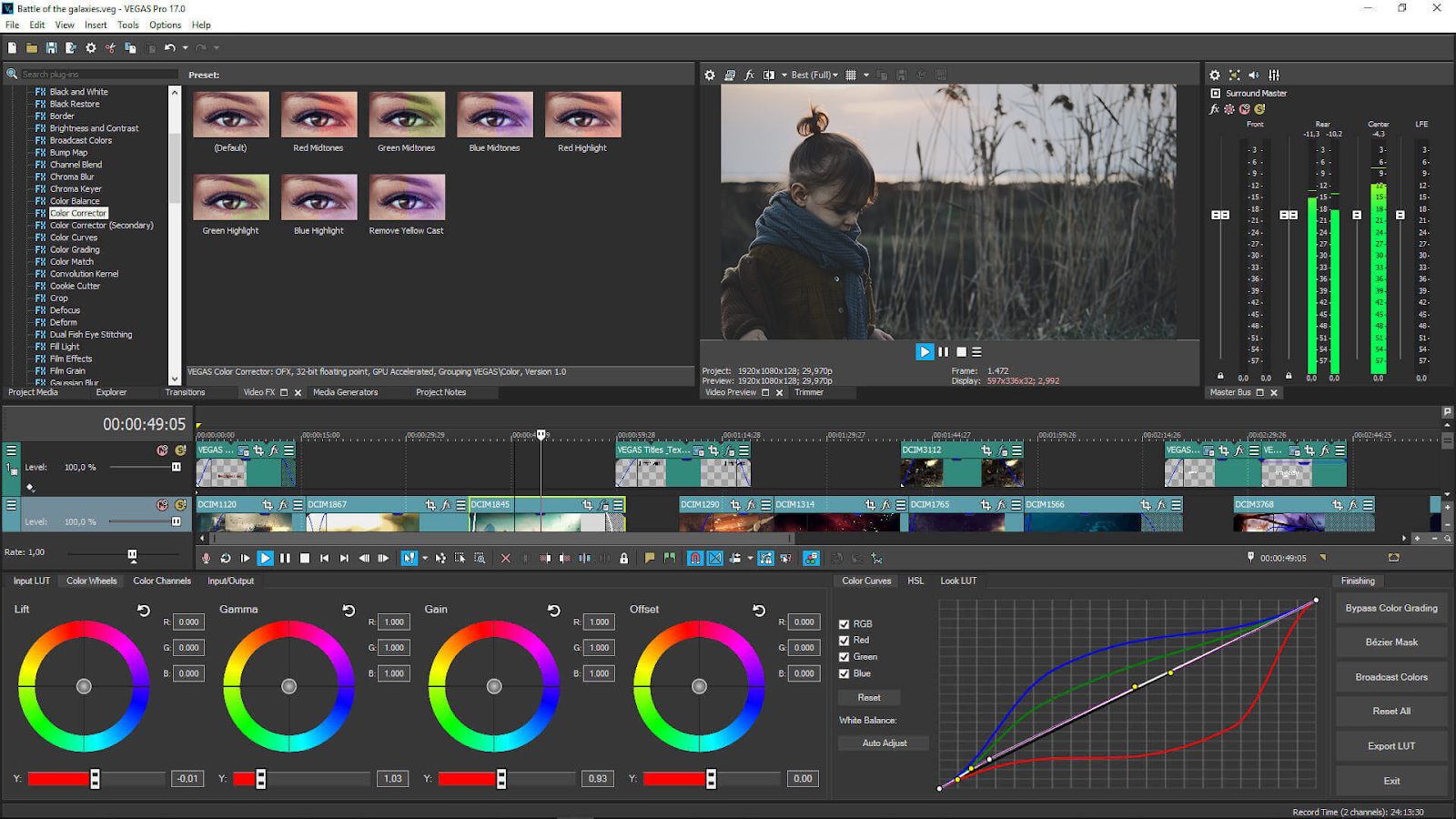1456x819 pixels.
Task: Disable the Blue curve checkbox
Action: [x=844, y=673]
